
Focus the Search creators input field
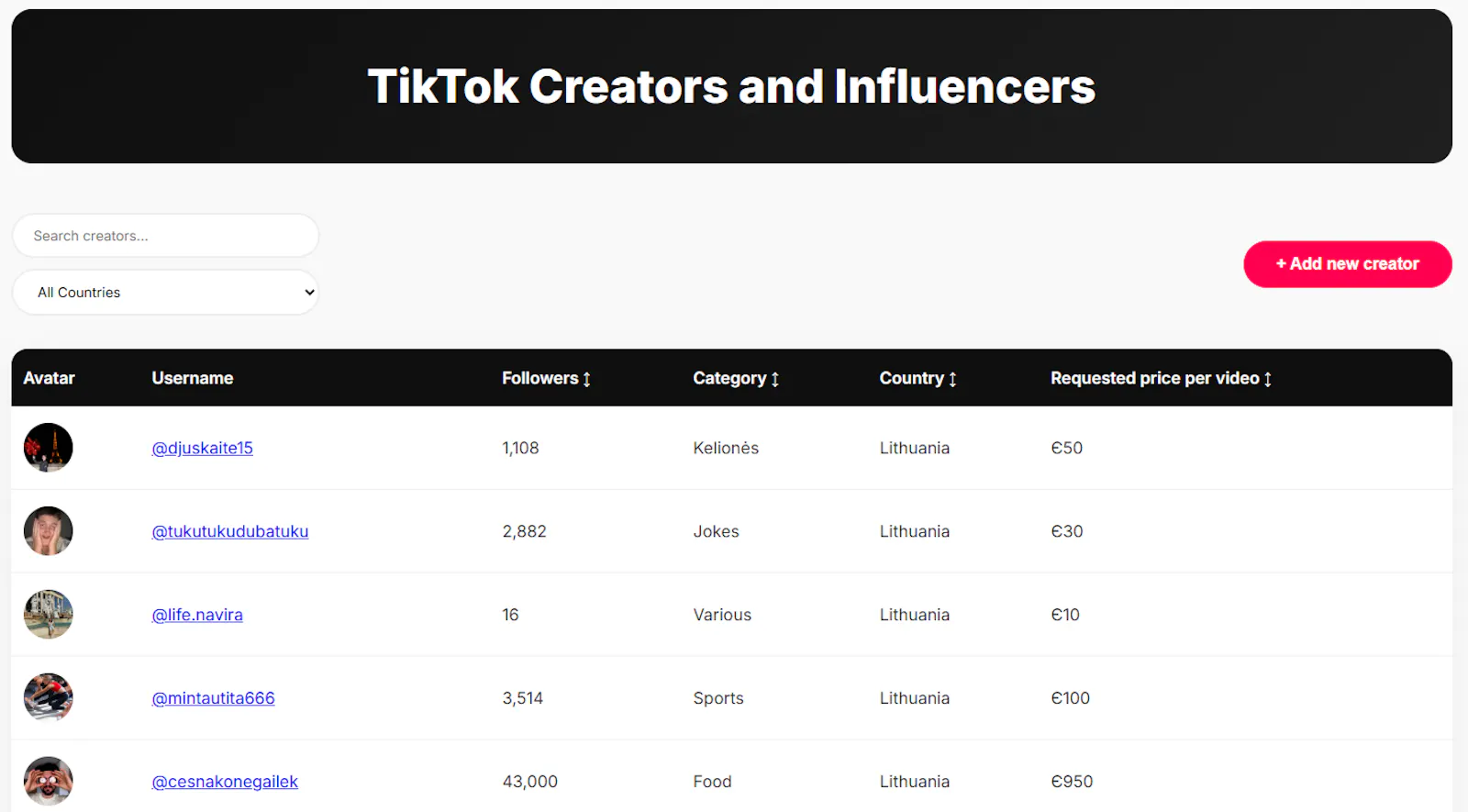[165, 236]
